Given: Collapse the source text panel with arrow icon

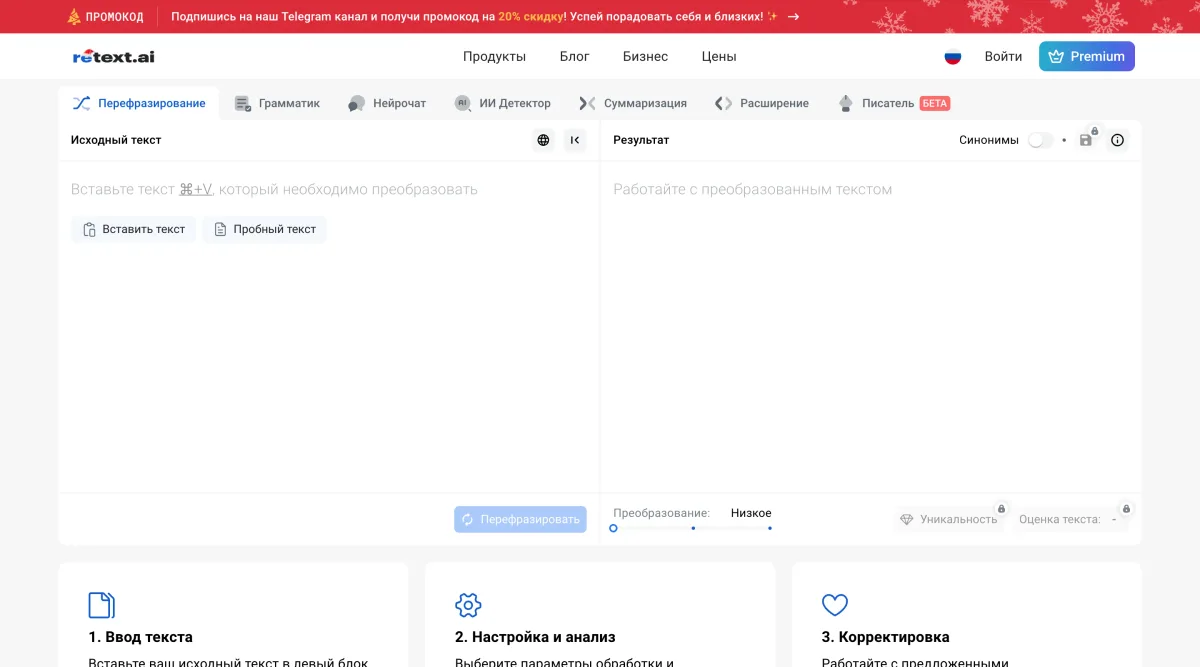Looking at the screenshot, I should click(575, 140).
